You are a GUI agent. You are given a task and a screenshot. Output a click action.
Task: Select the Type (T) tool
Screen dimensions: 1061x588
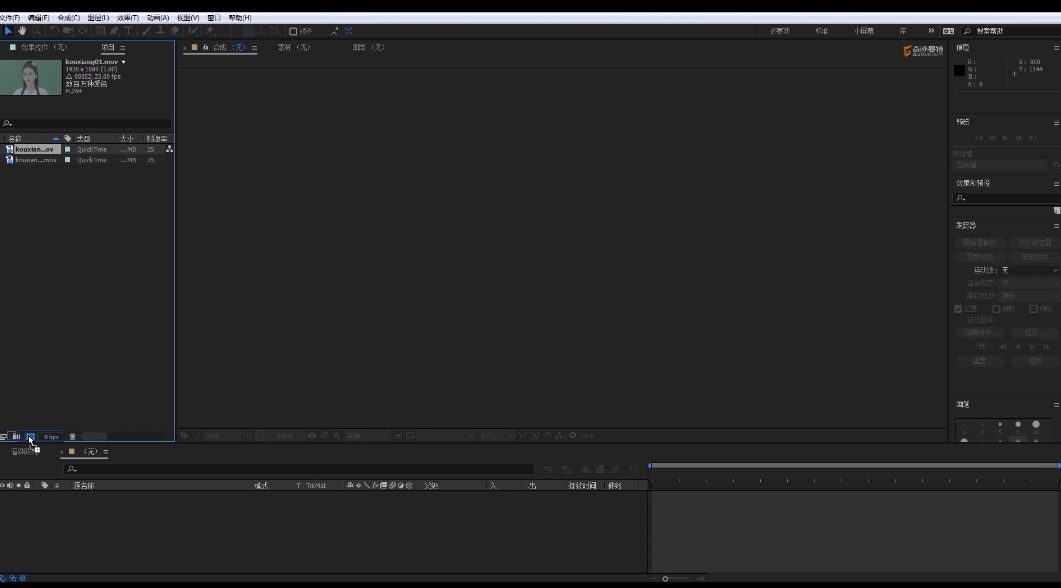[128, 31]
